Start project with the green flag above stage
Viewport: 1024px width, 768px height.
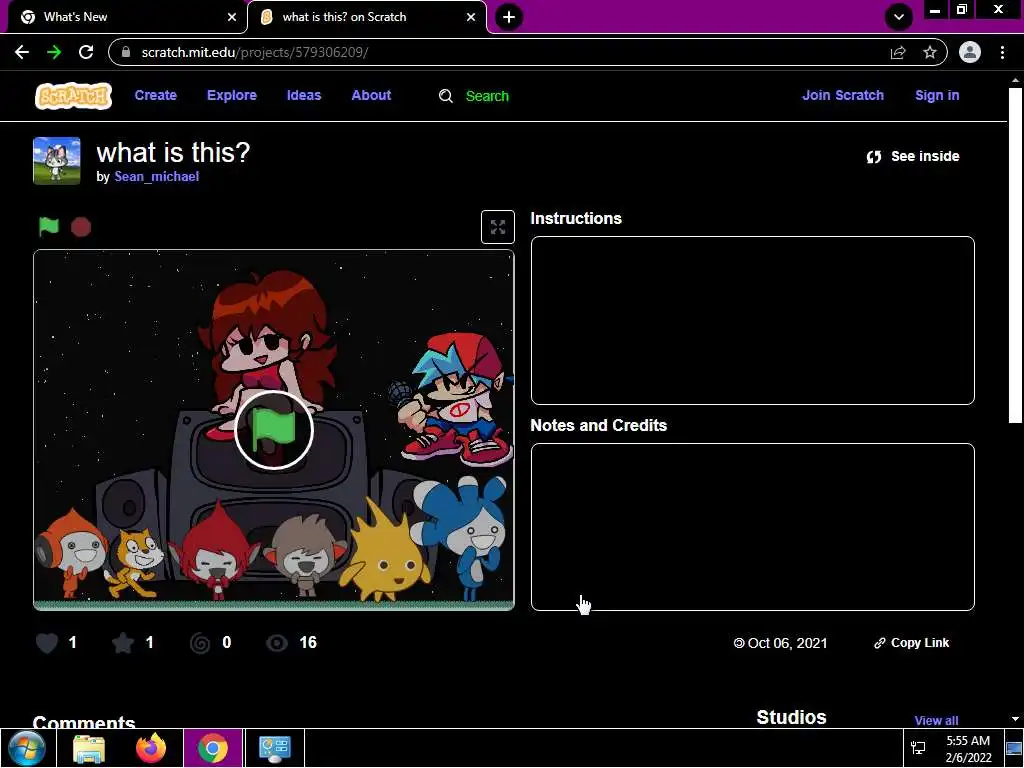(49, 227)
